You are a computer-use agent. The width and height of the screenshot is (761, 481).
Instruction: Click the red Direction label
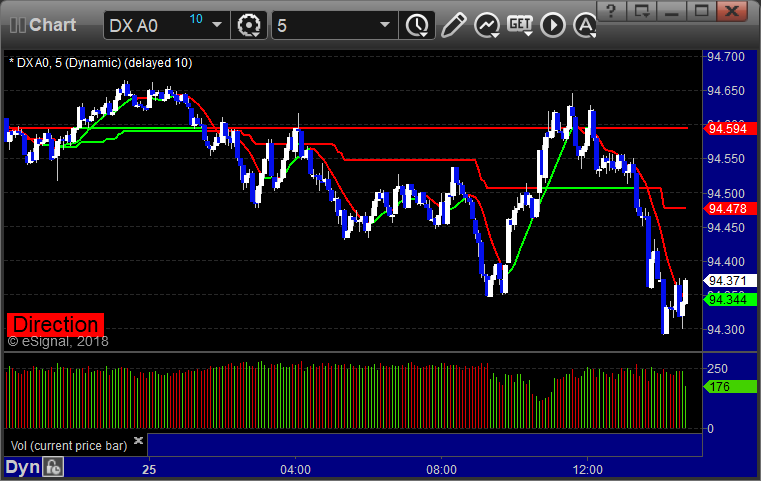point(55,324)
